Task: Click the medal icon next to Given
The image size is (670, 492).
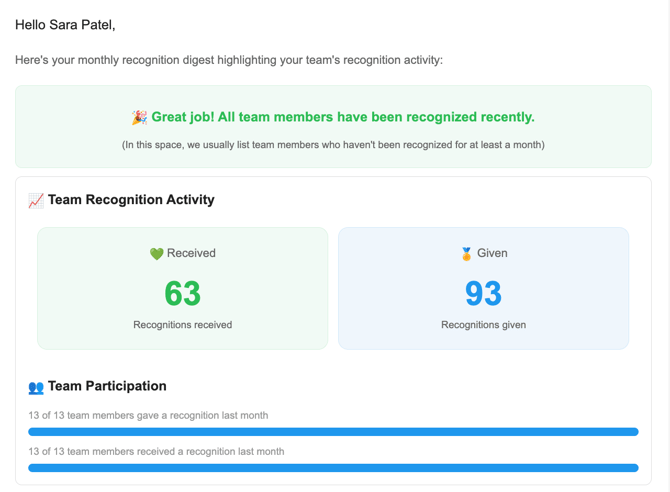Action: [466, 254]
